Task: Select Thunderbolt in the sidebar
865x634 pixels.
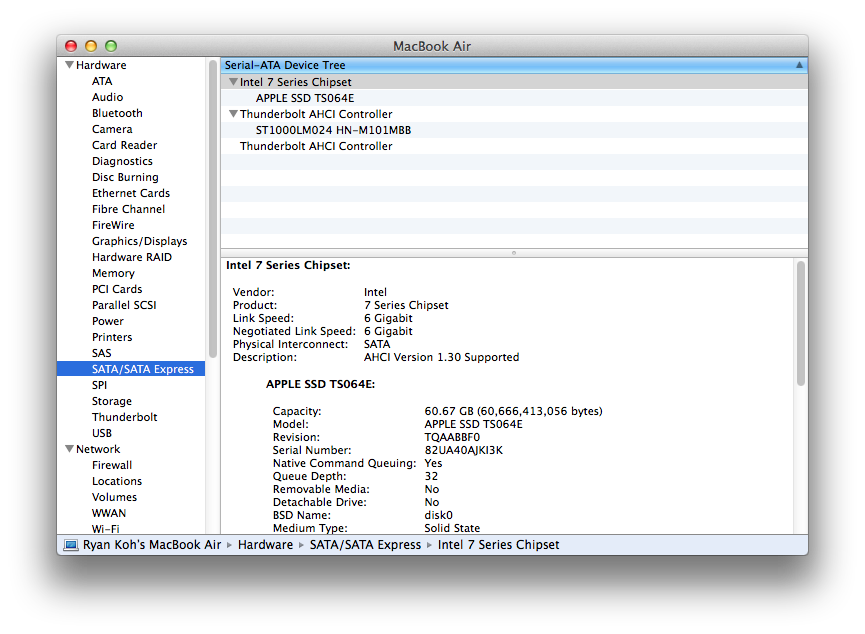Action: coord(125,417)
